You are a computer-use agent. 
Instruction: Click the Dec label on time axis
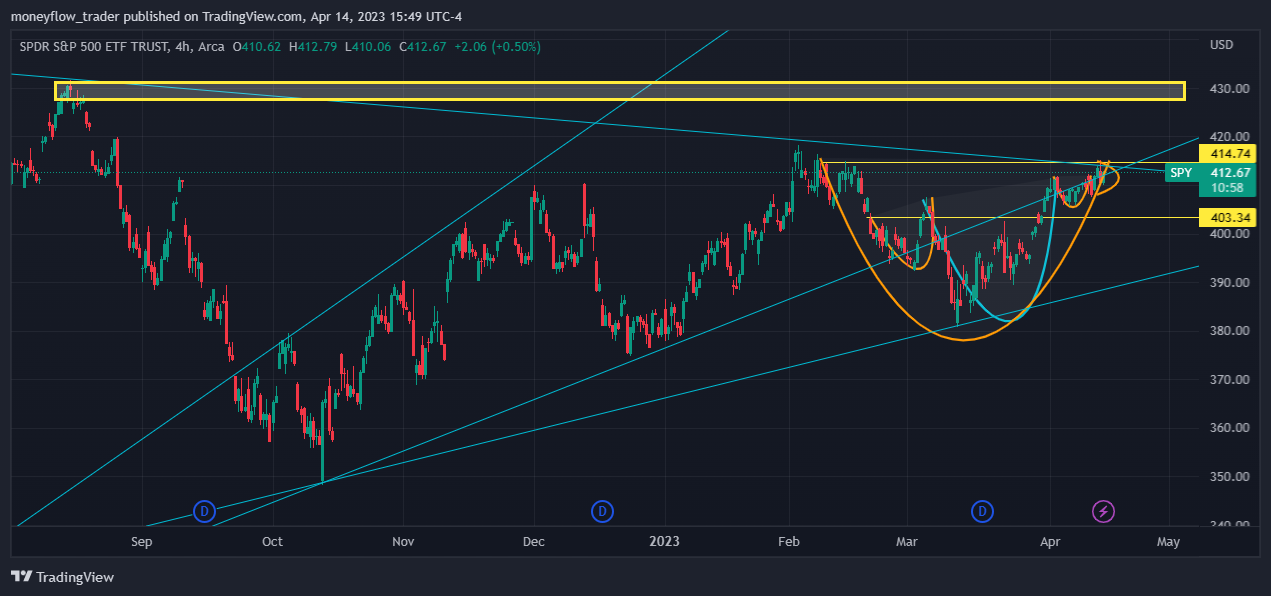534,542
